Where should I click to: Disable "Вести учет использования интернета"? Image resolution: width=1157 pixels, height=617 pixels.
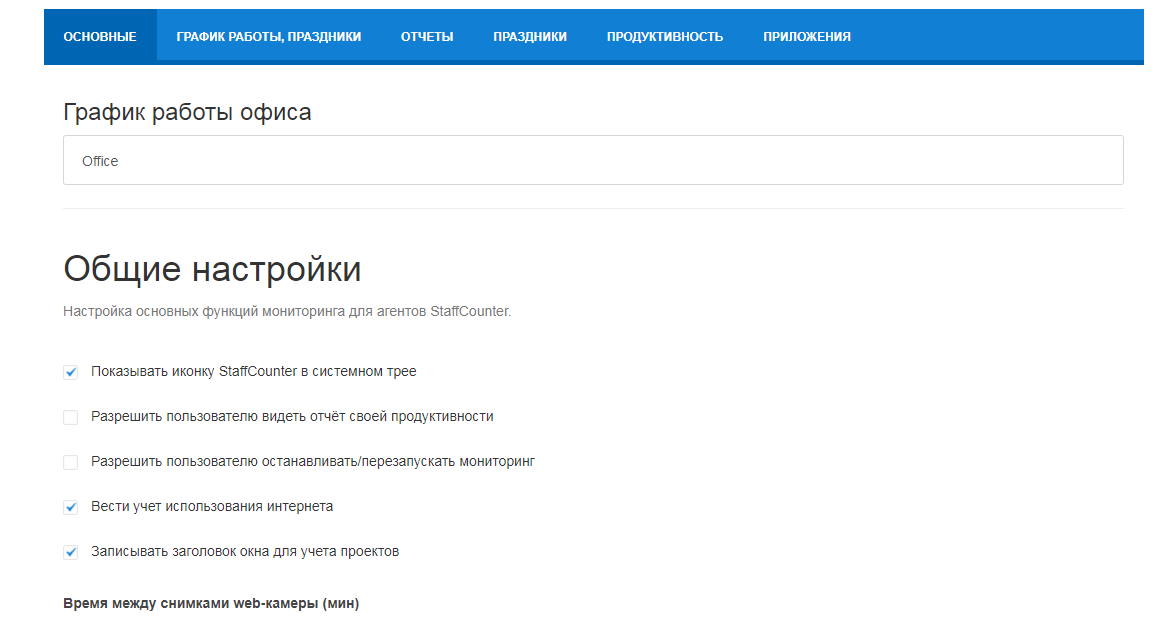[x=70, y=506]
